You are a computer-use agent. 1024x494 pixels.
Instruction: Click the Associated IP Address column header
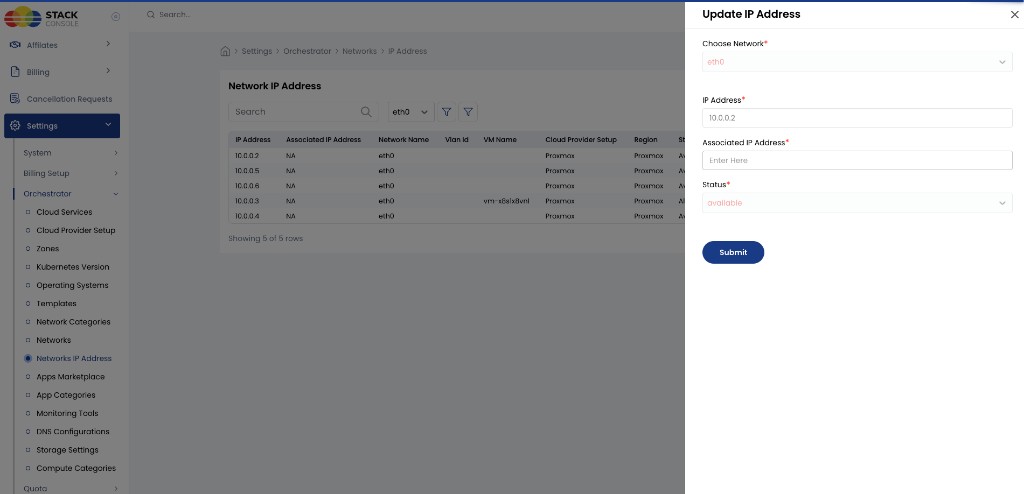point(323,140)
